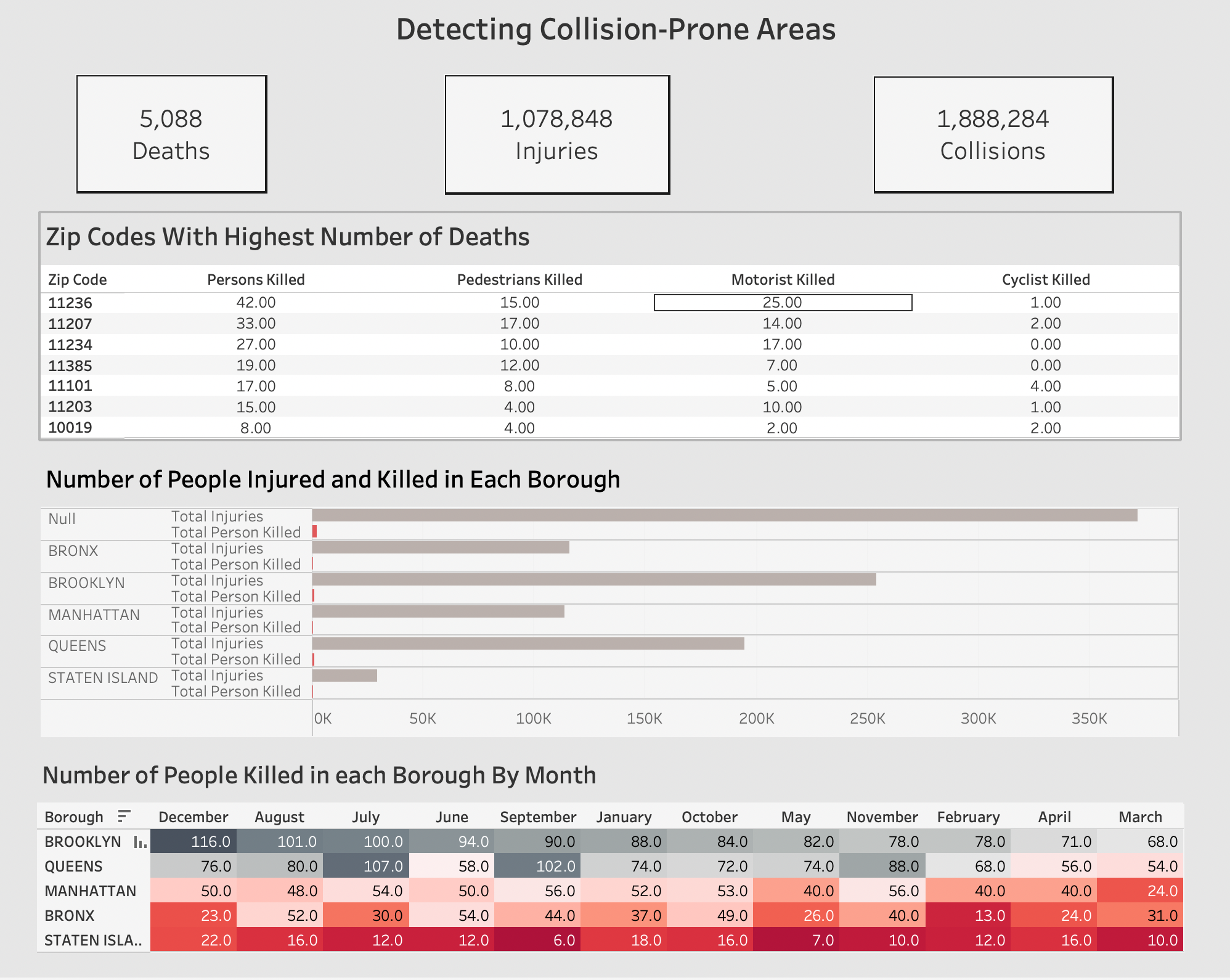This screenshot has height=980, width=1230.
Task: Select the Null Total Injuries bar
Action: coord(725,515)
